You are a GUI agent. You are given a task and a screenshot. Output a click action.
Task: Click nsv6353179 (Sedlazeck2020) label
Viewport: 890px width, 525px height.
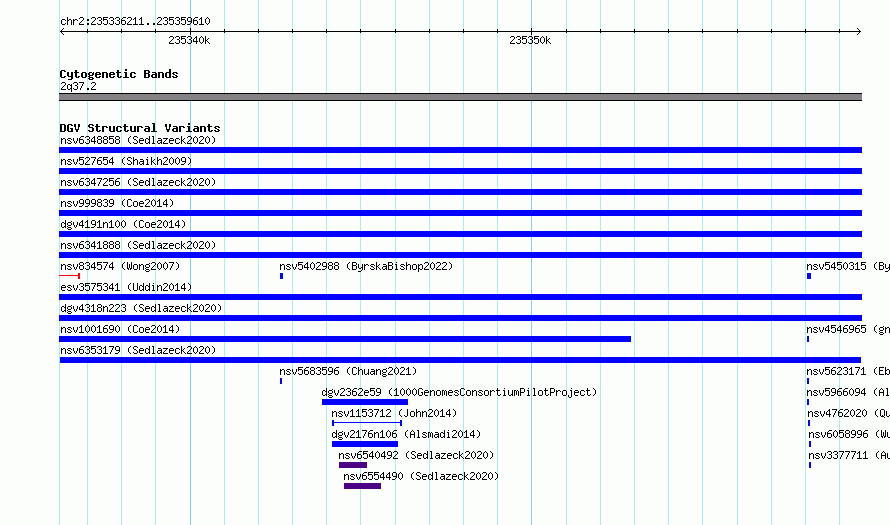pos(138,350)
